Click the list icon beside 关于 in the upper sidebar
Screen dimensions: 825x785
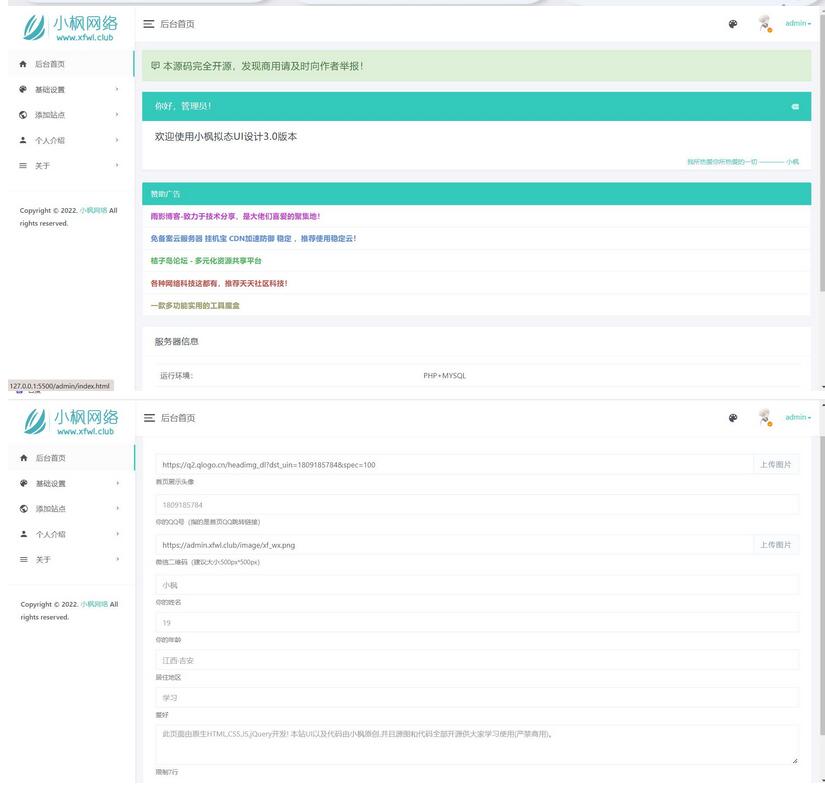(x=23, y=166)
